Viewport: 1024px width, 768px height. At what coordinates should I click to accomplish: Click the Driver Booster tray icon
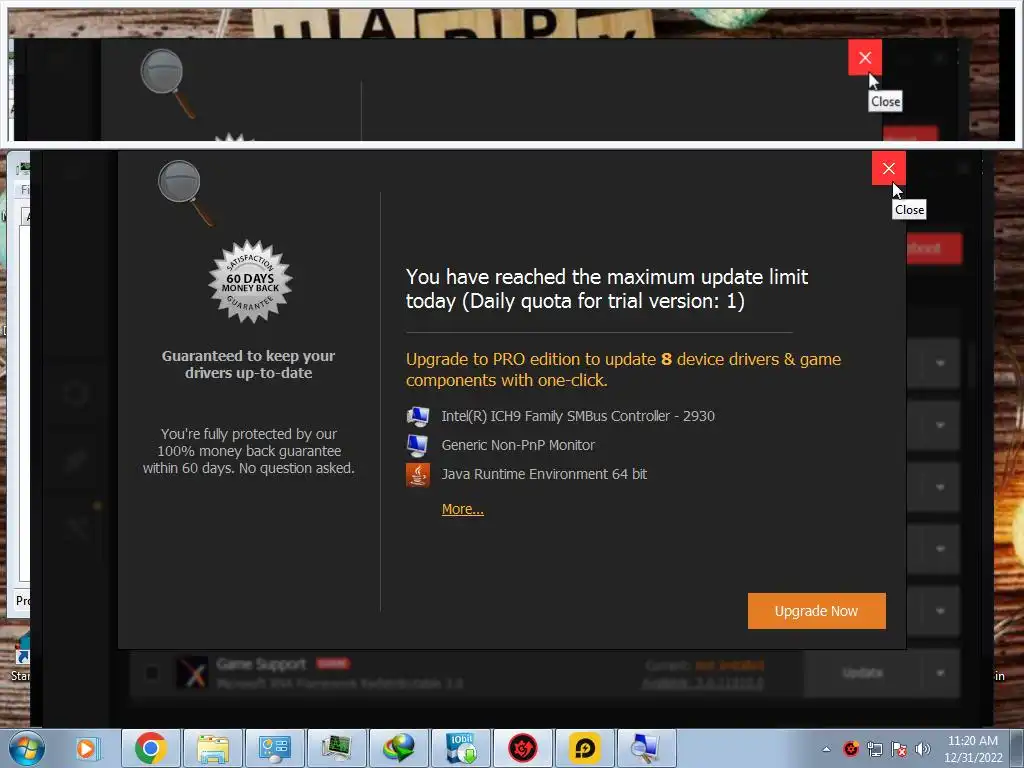(851, 749)
